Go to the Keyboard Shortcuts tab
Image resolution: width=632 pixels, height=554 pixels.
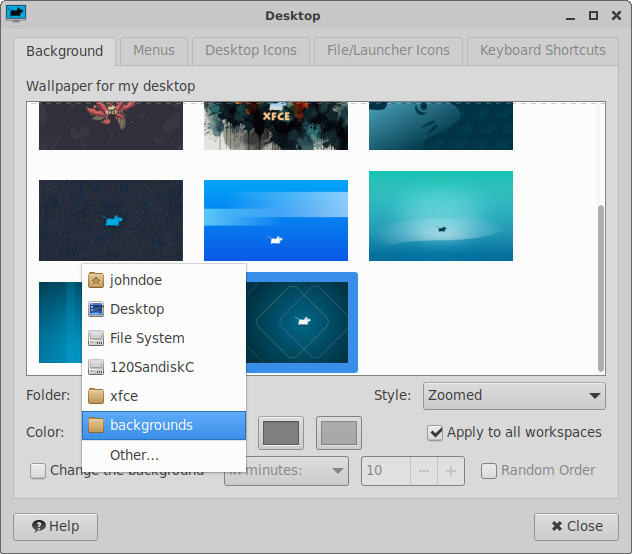coord(543,51)
